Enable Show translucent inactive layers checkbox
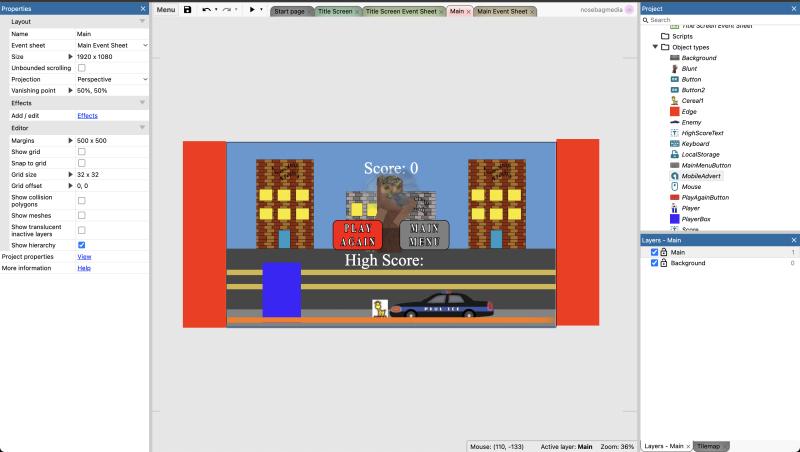 click(82, 230)
